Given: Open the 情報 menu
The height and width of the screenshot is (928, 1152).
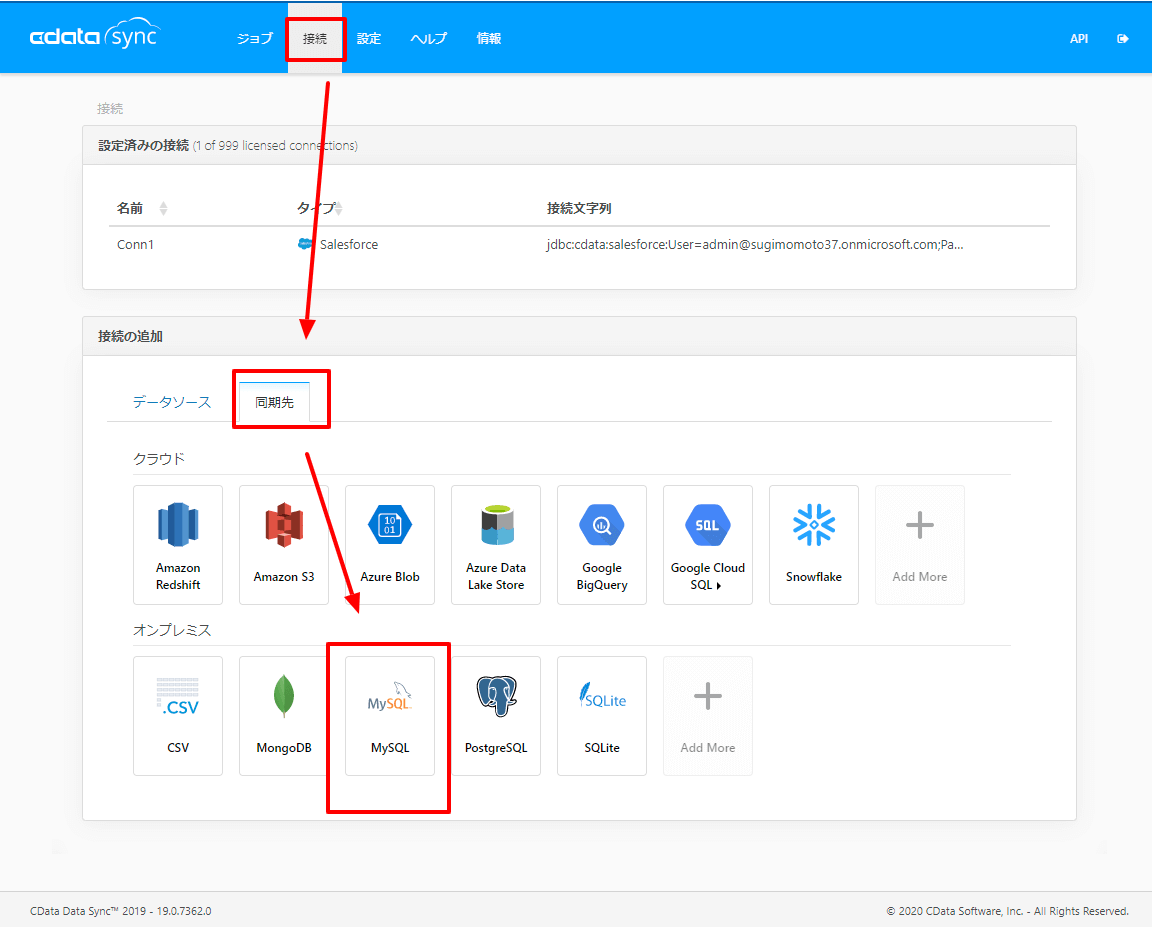Looking at the screenshot, I should click(x=489, y=38).
